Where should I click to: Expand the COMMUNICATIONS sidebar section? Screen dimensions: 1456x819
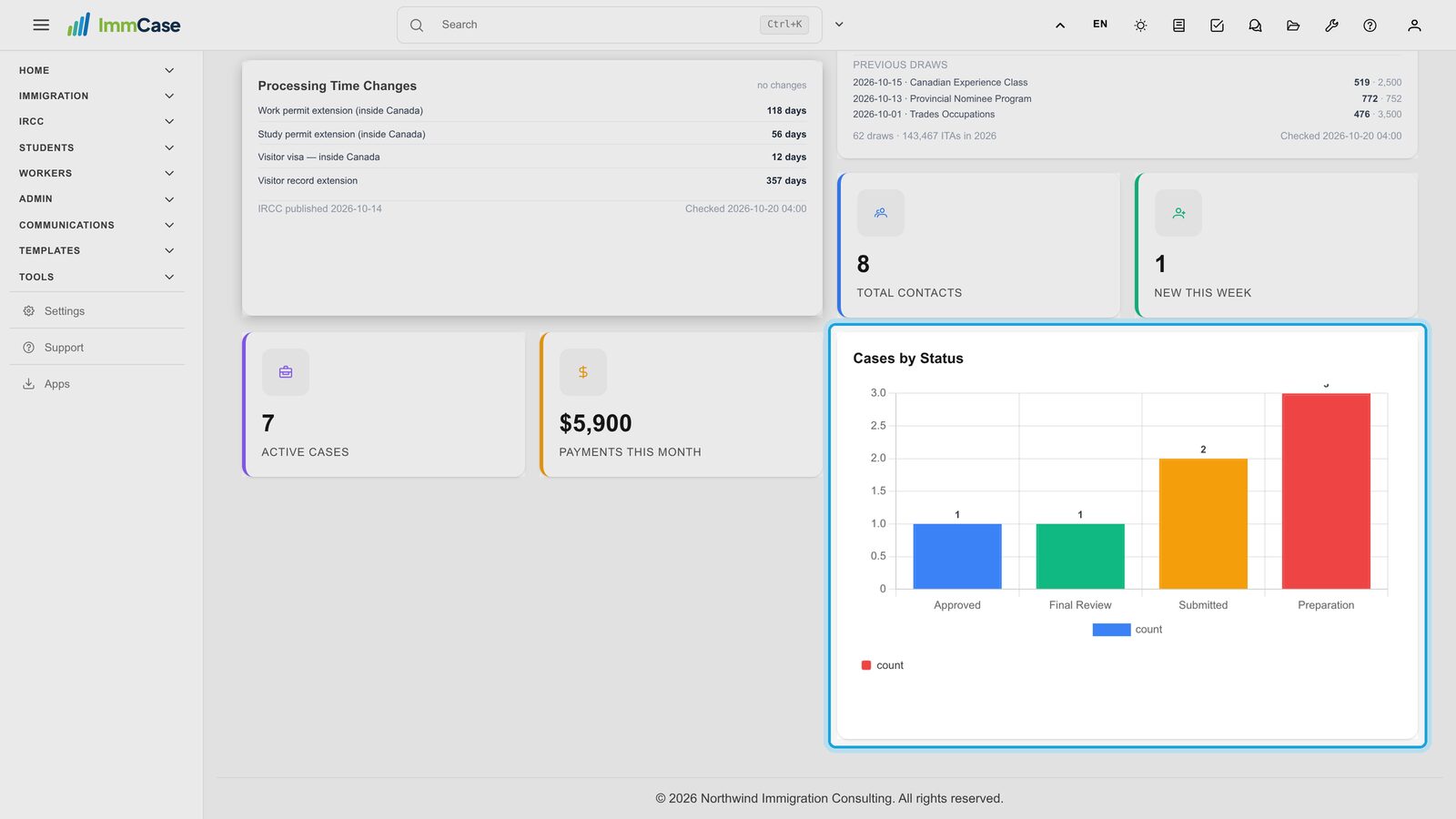pyautogui.click(x=96, y=225)
